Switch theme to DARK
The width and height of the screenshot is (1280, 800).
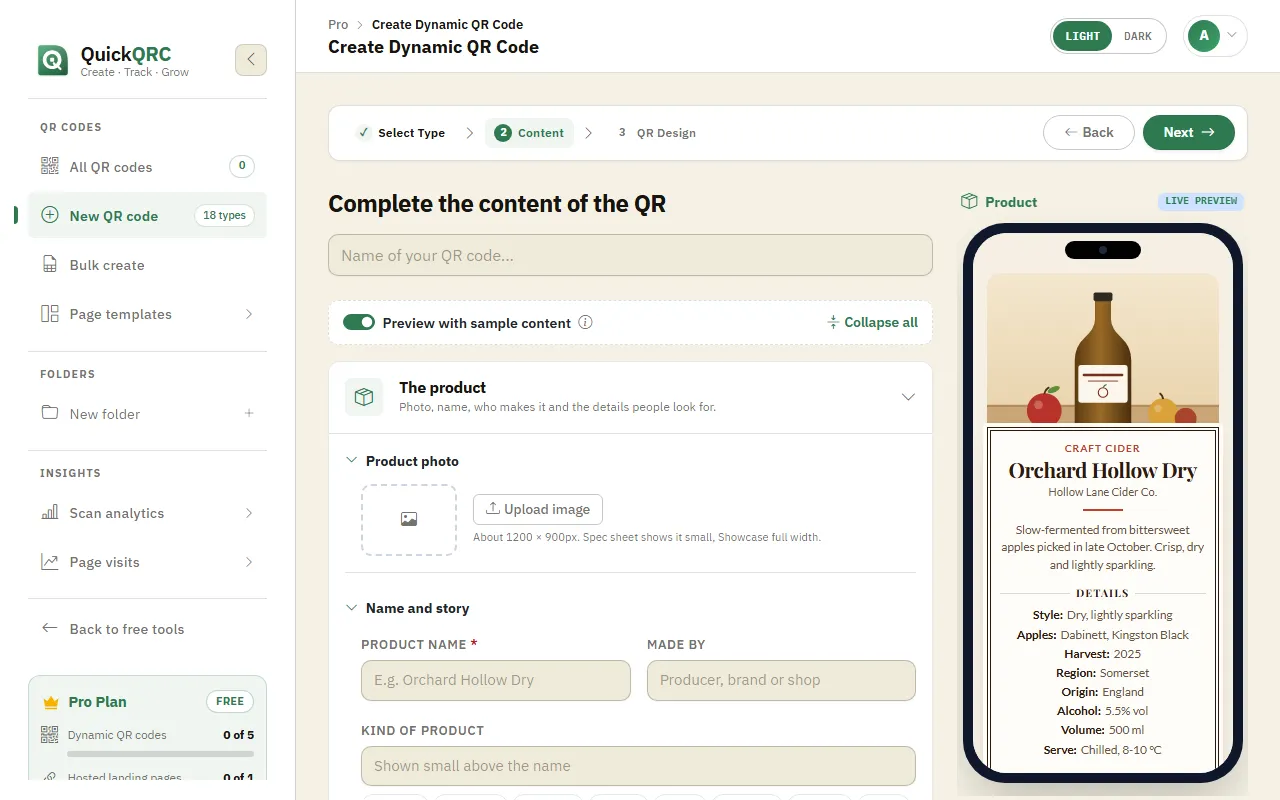1138,36
